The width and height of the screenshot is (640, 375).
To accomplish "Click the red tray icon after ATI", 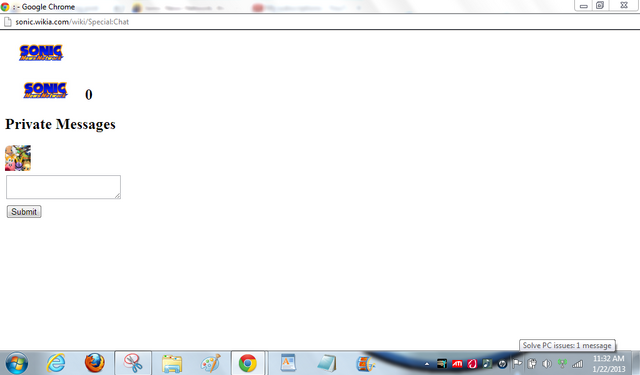I will click(472, 364).
